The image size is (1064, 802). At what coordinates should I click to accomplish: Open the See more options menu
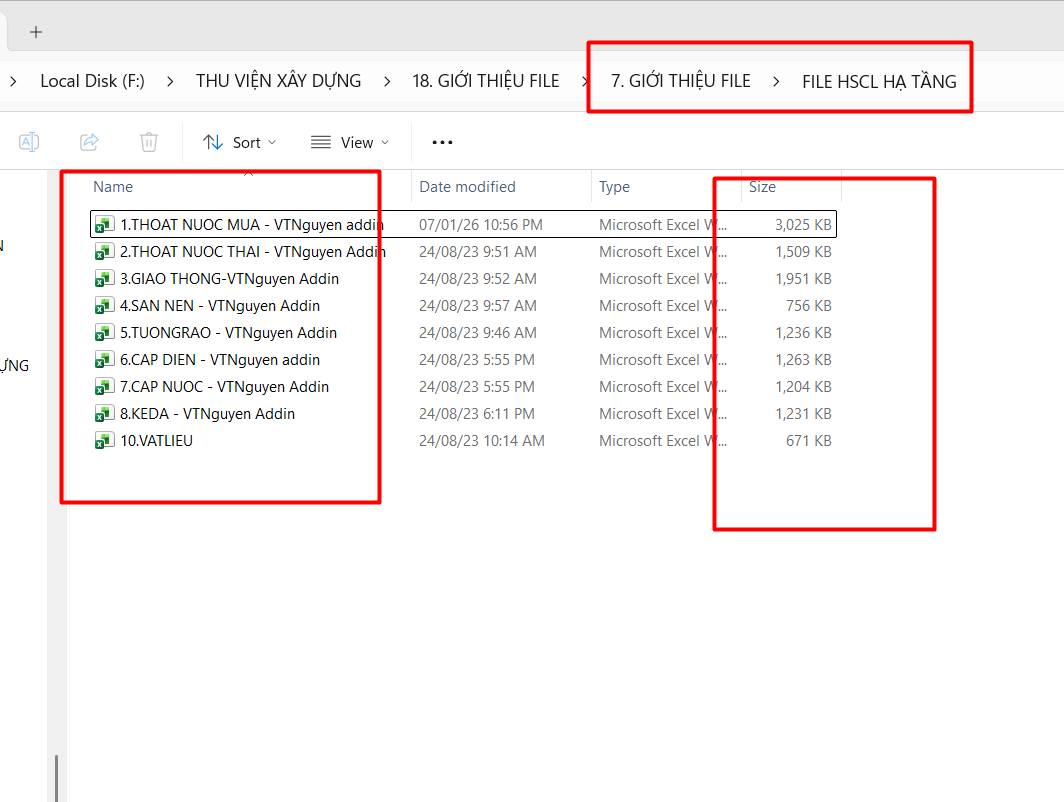442,142
